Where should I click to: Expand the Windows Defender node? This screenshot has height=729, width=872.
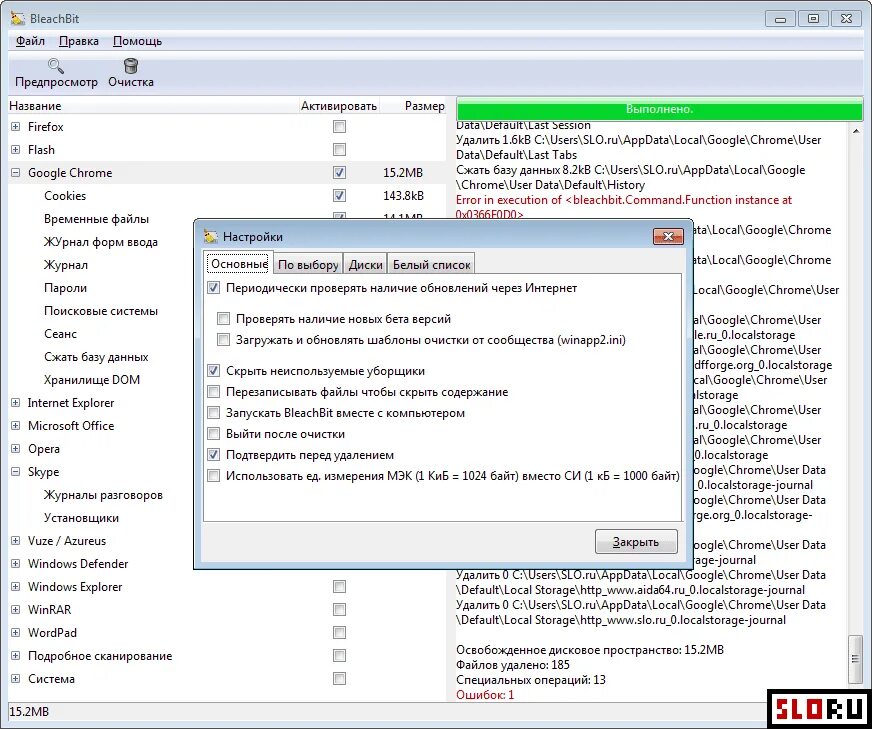[16, 564]
